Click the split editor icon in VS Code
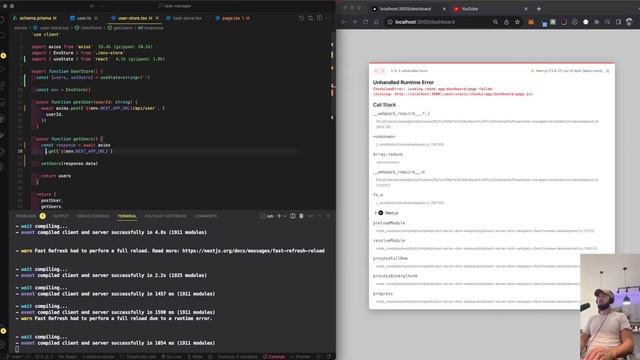640x360 pixels. pyautogui.click(x=319, y=18)
